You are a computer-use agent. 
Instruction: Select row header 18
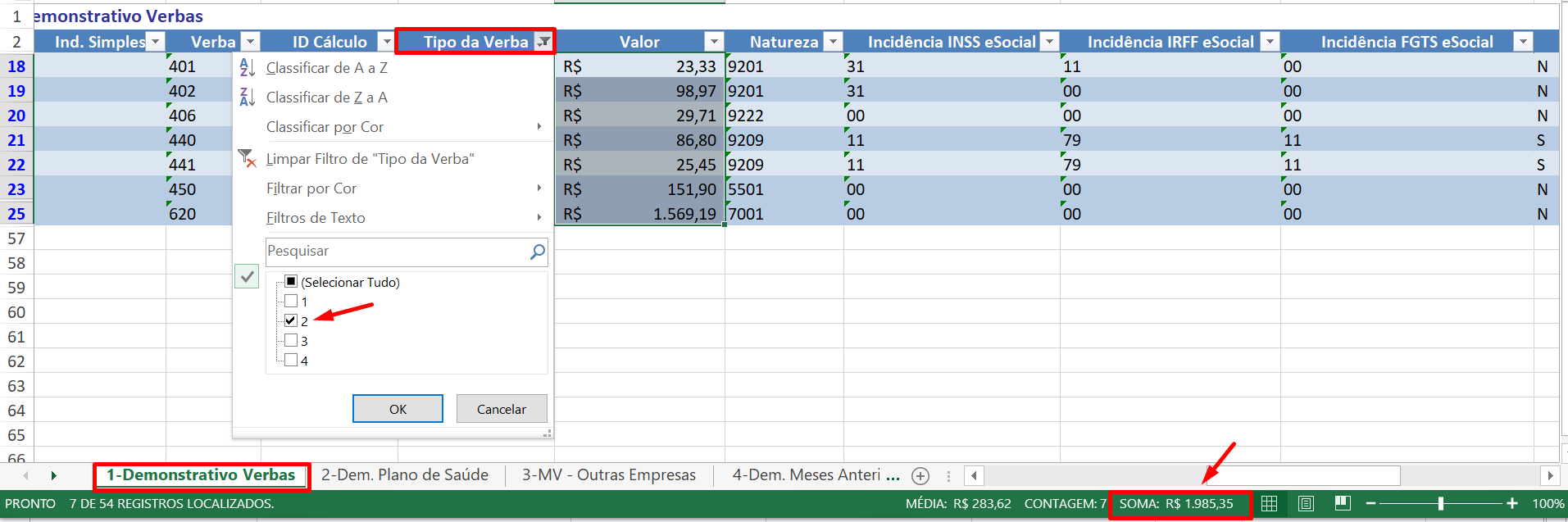coord(16,66)
